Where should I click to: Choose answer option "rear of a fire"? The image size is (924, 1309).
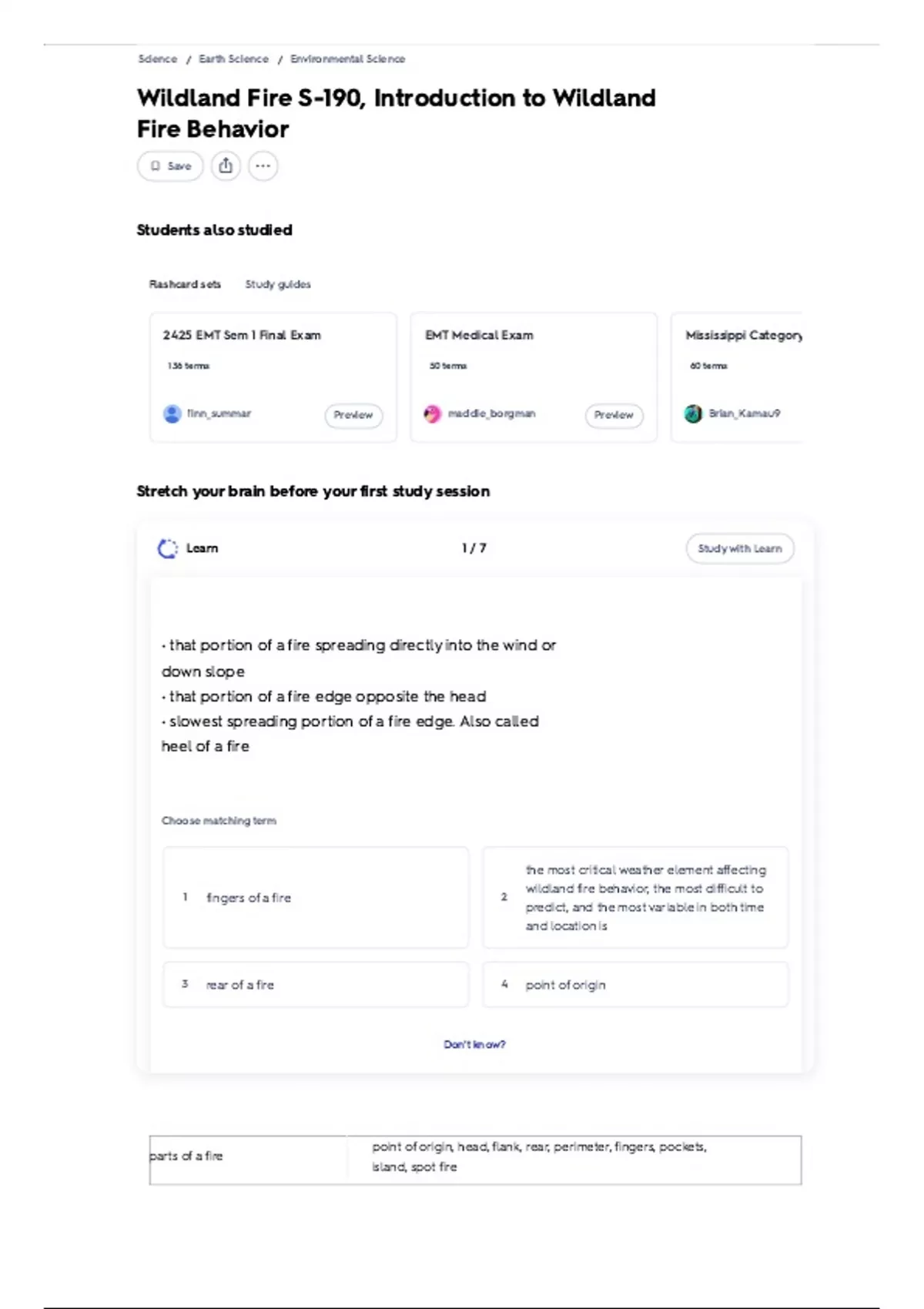click(x=316, y=984)
